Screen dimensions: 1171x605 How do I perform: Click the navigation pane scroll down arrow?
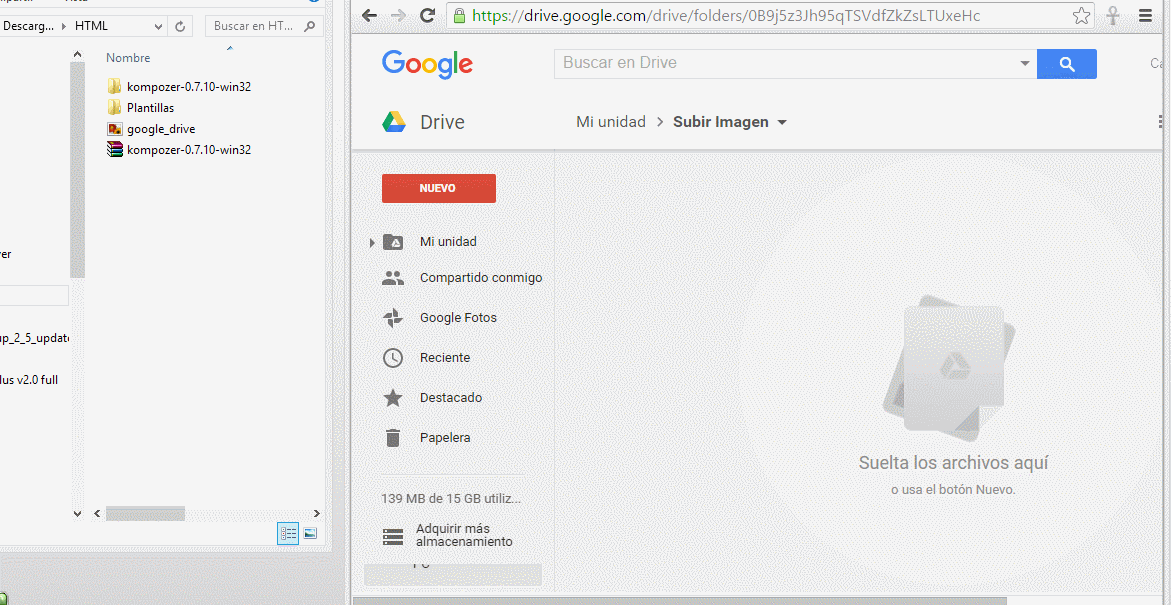(77, 514)
